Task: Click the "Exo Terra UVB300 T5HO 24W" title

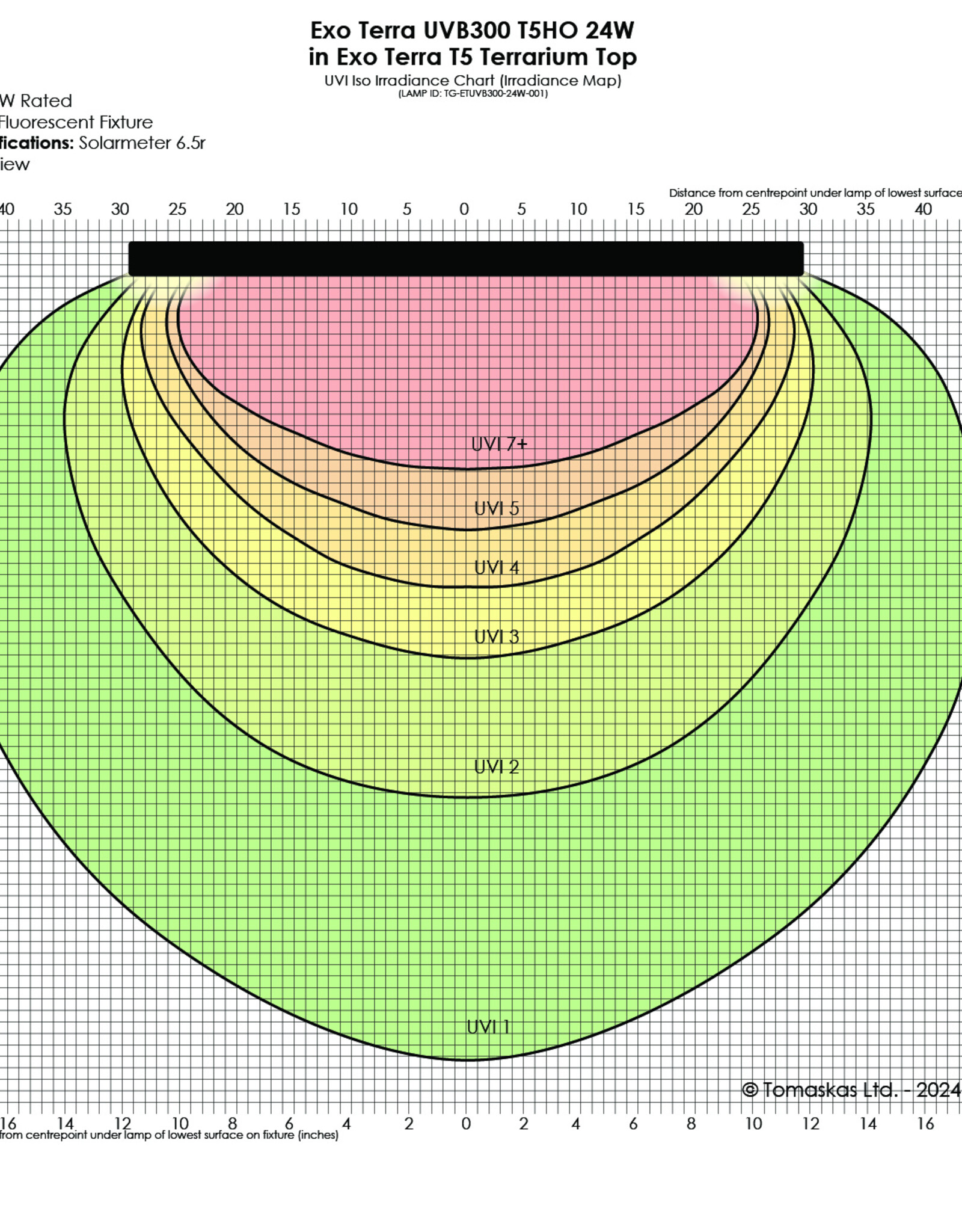Action: click(x=472, y=30)
